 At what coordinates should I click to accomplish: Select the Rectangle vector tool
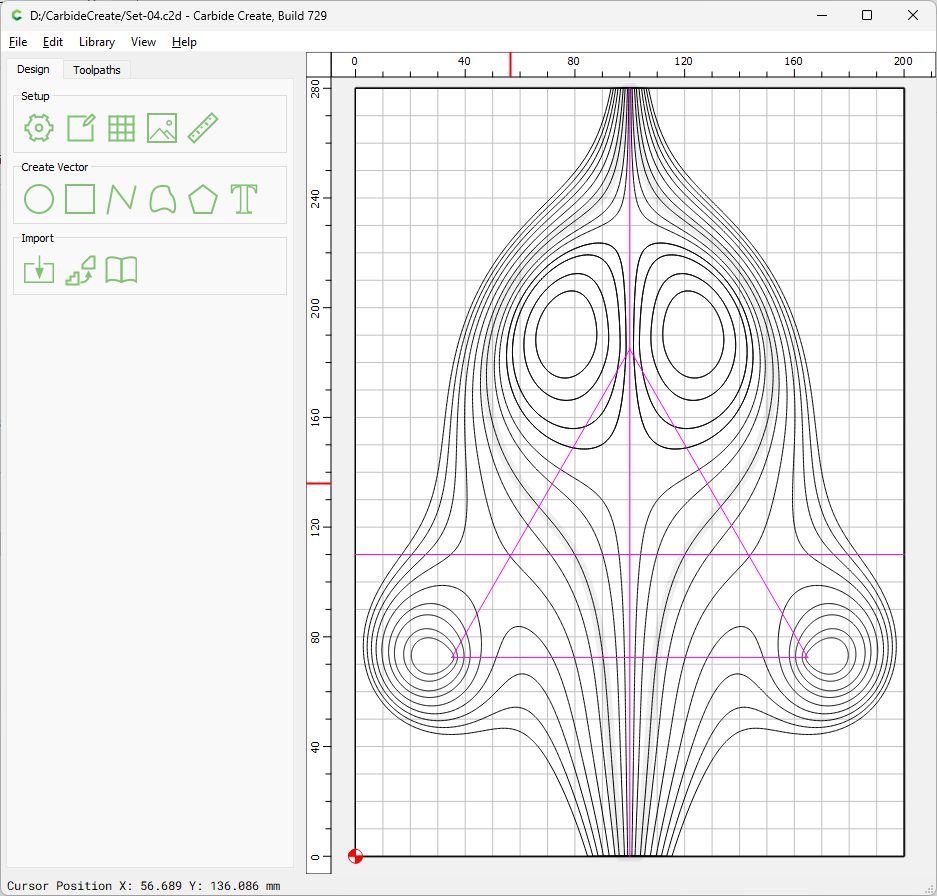click(79, 199)
